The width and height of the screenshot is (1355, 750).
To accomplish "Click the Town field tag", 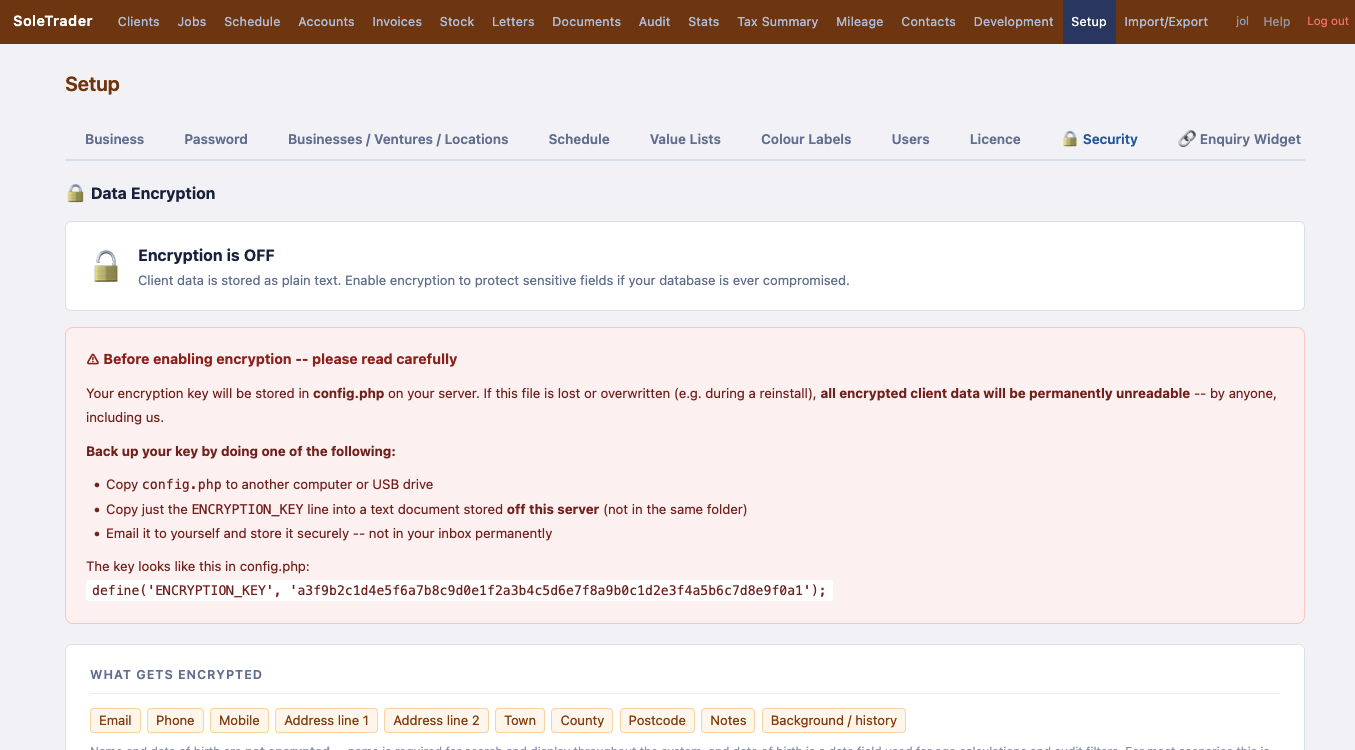I will (520, 720).
